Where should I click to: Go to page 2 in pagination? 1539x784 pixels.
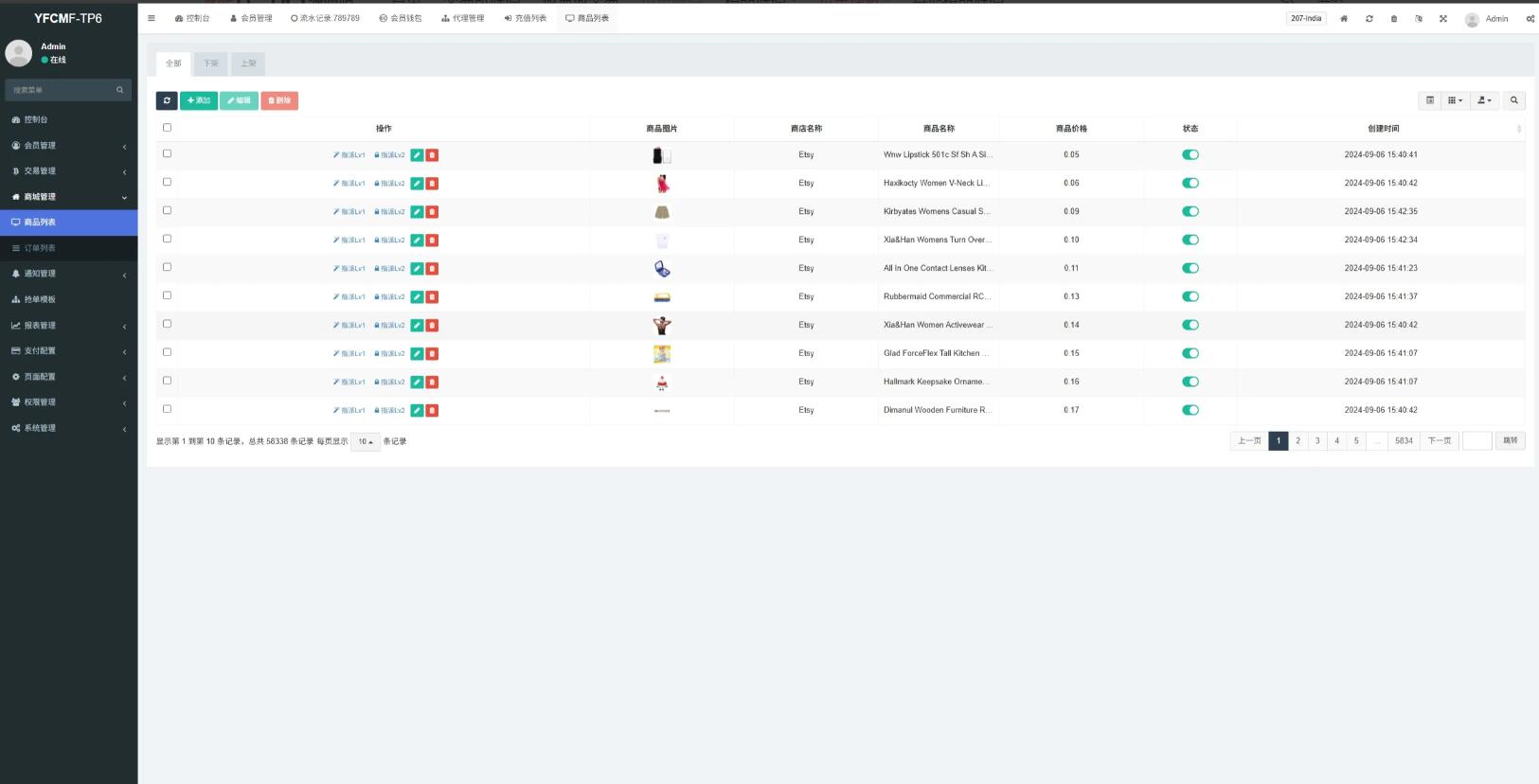click(x=1297, y=440)
